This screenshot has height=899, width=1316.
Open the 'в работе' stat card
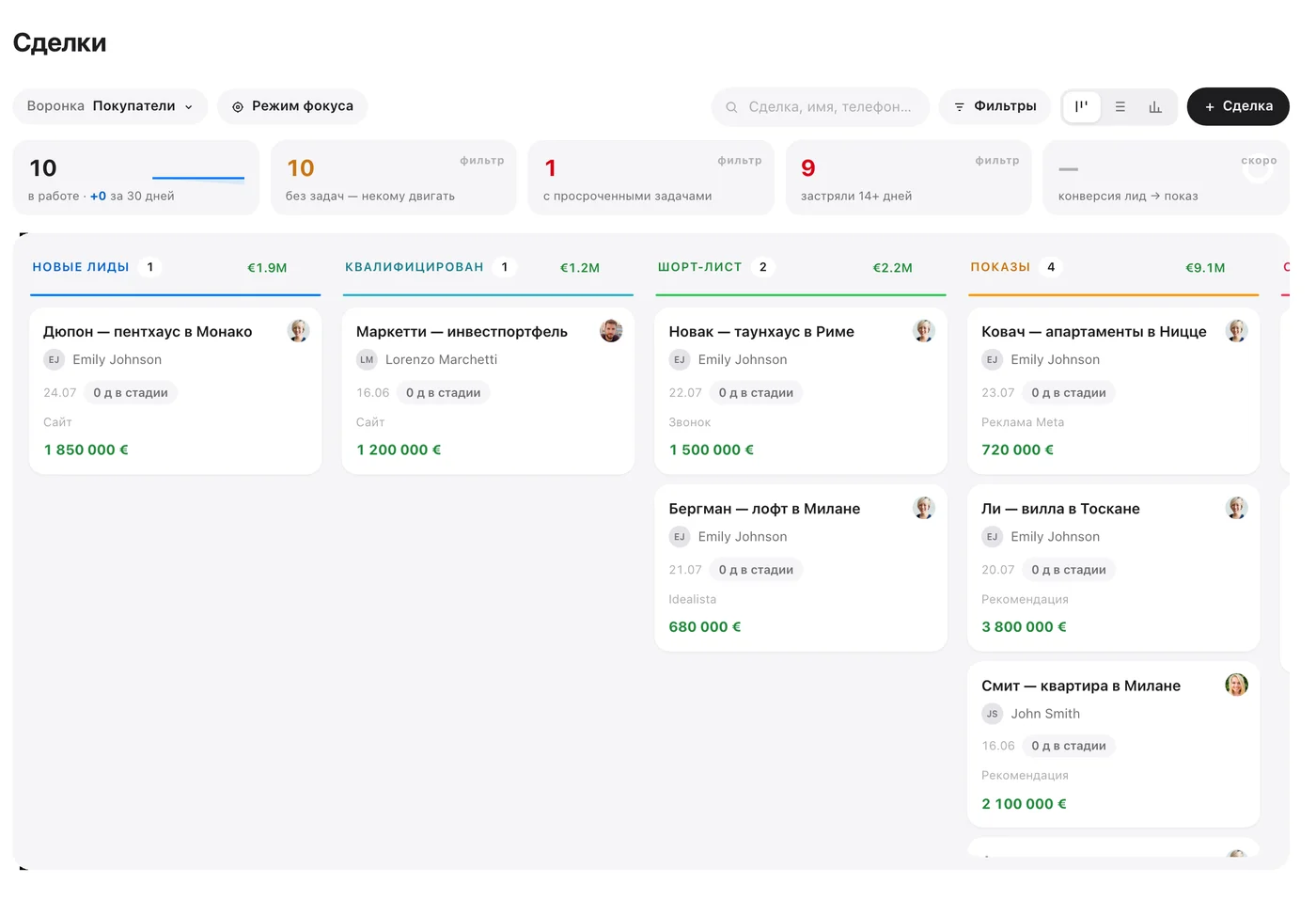pos(136,178)
